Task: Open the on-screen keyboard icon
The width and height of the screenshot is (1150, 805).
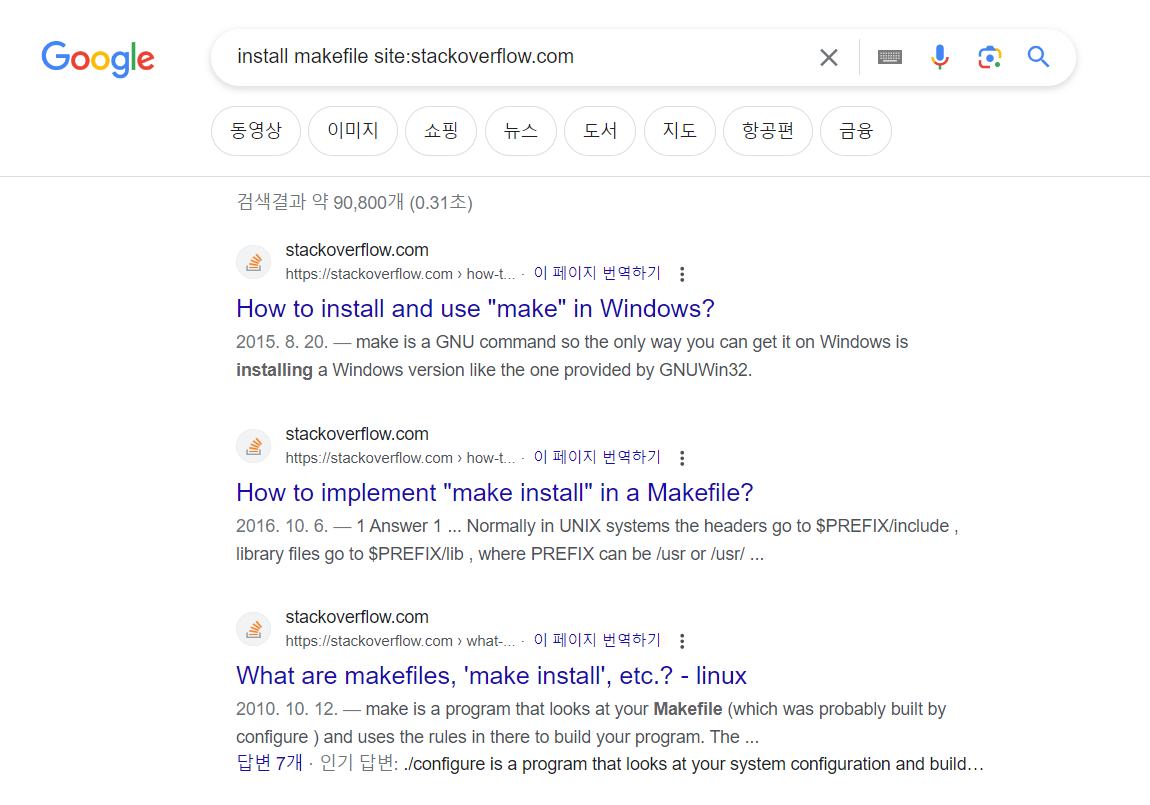Action: [x=890, y=57]
